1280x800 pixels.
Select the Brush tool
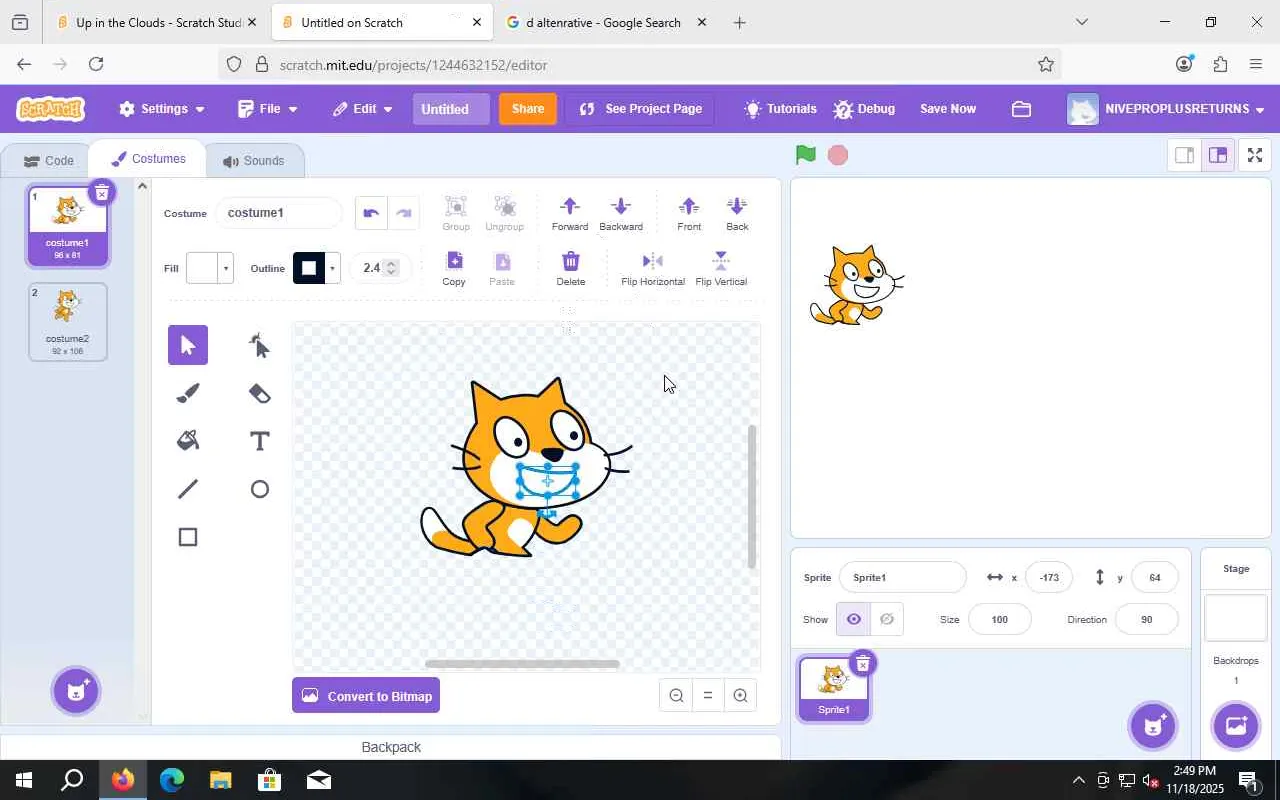click(188, 393)
